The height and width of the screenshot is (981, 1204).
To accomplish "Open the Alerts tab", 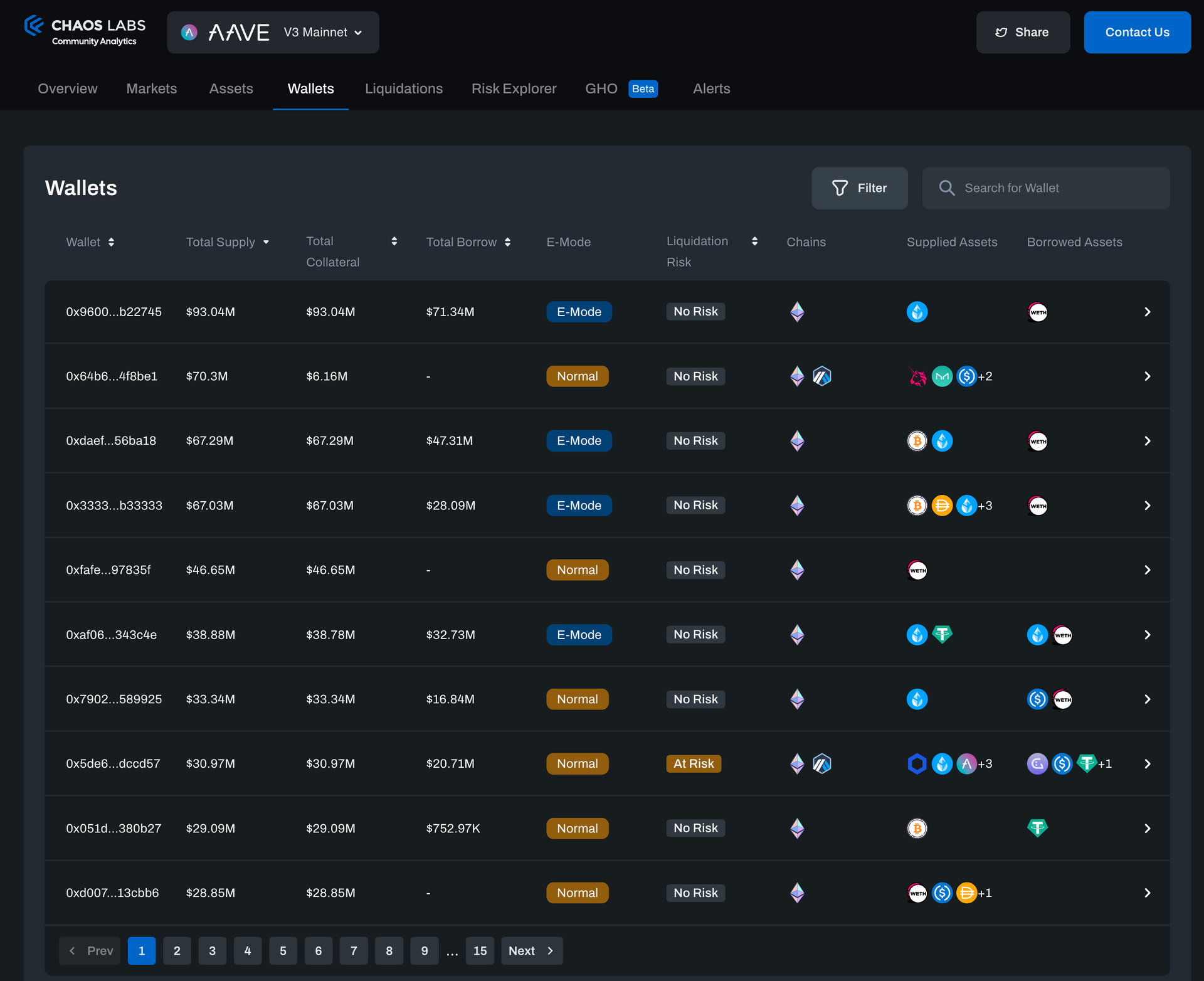I will pyautogui.click(x=711, y=89).
